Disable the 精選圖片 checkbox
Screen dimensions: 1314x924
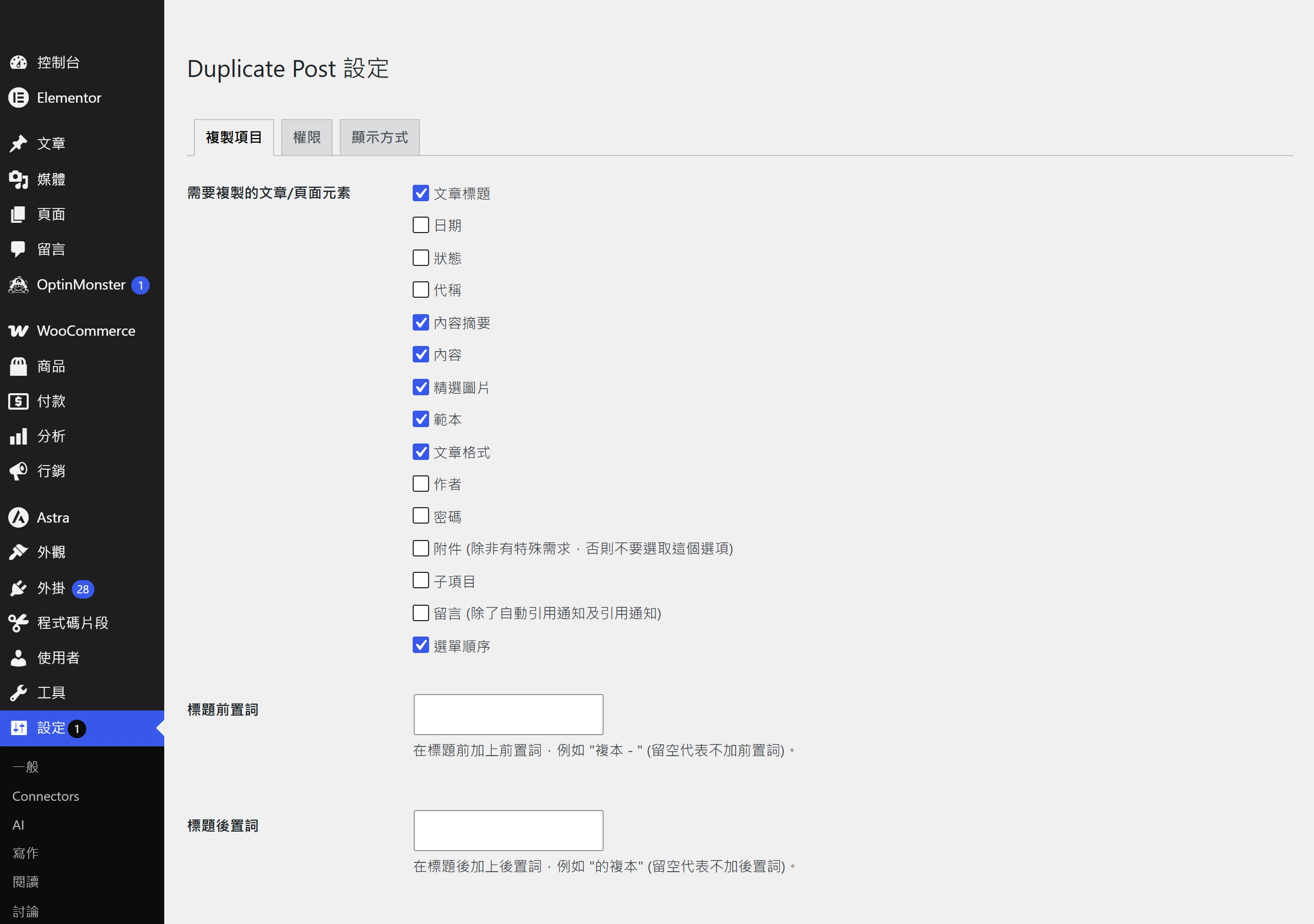(421, 387)
